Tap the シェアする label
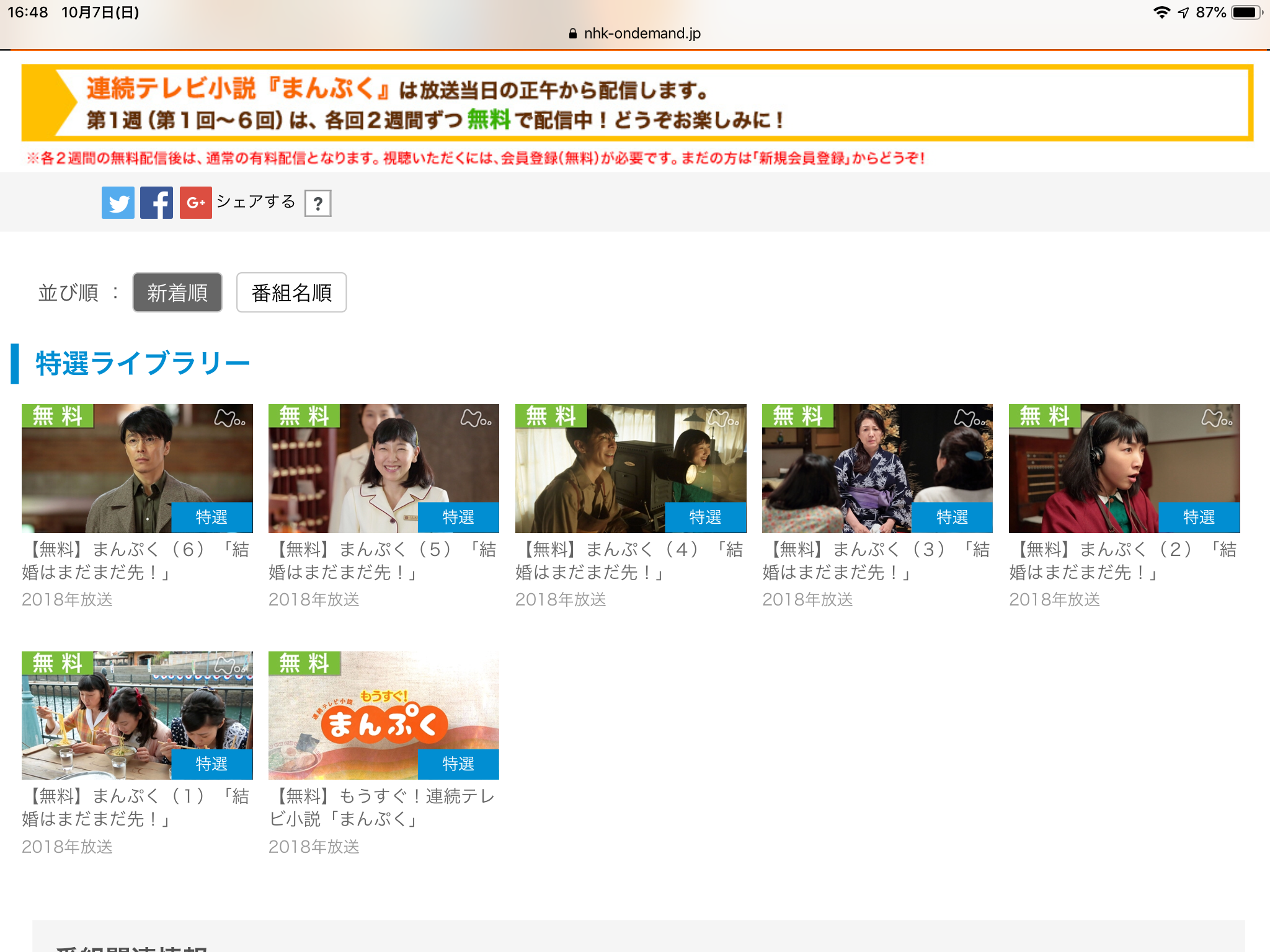The width and height of the screenshot is (1270, 952). pos(255,201)
